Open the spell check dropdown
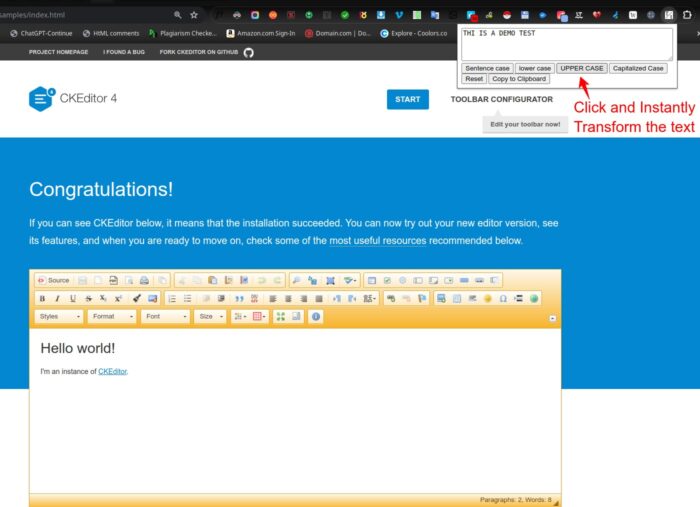The width and height of the screenshot is (700, 507). pos(350,280)
